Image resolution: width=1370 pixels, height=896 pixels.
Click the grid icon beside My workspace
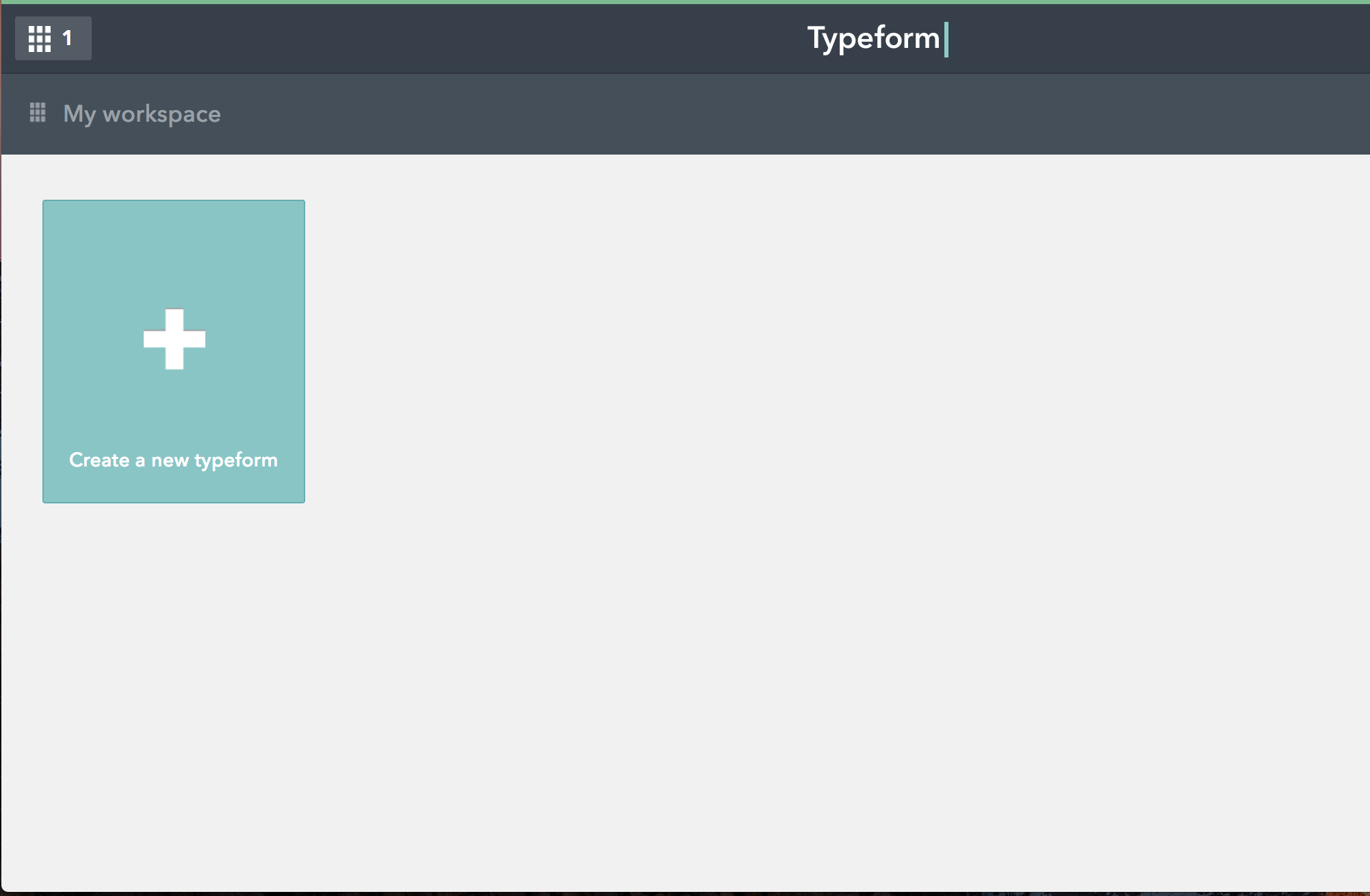[38, 113]
